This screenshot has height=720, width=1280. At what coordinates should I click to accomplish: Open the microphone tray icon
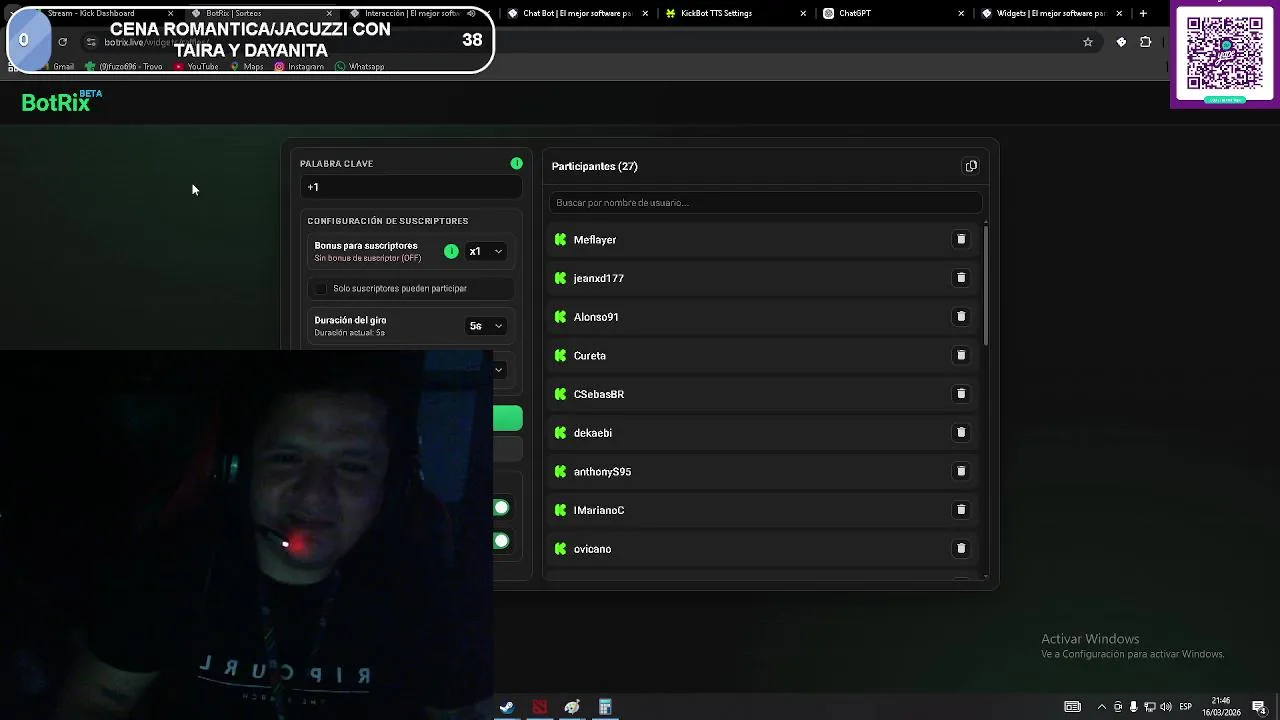(1134, 707)
